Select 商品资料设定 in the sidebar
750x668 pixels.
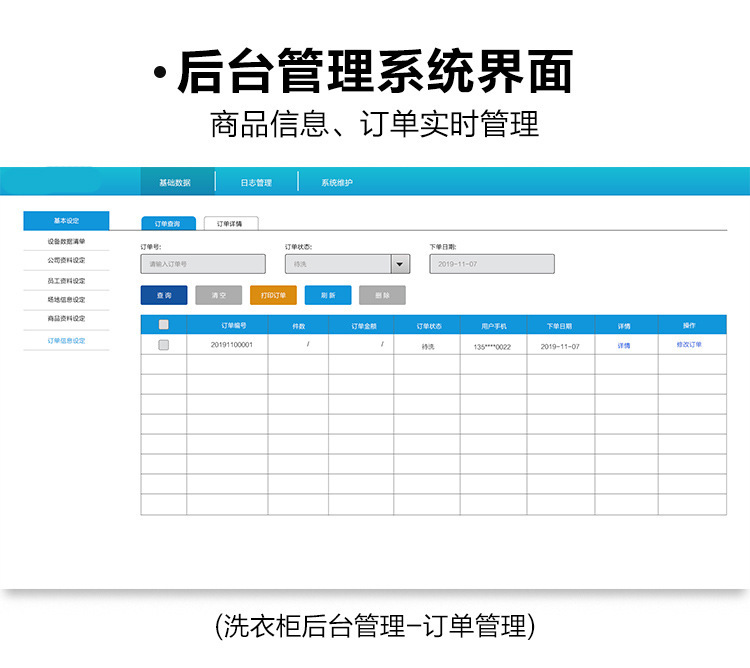(66, 318)
